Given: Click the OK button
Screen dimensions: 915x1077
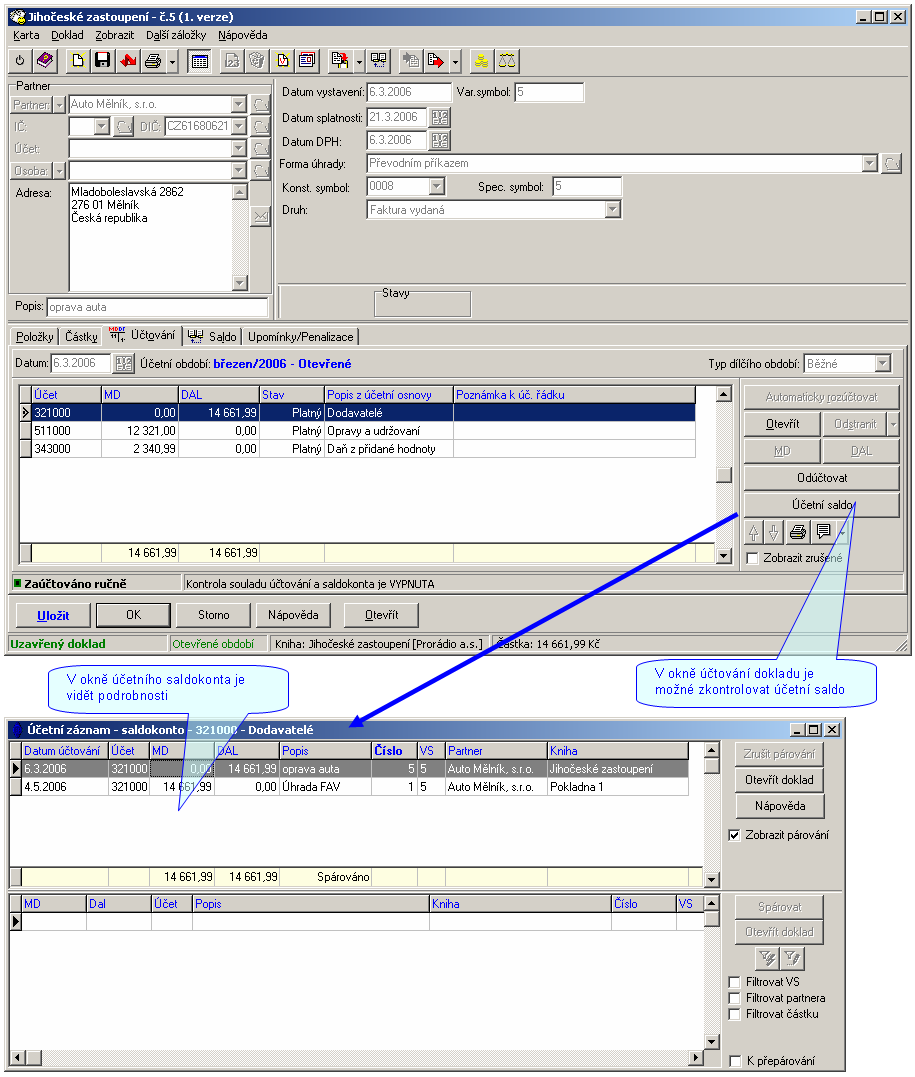Looking at the screenshot, I should 133,615.
